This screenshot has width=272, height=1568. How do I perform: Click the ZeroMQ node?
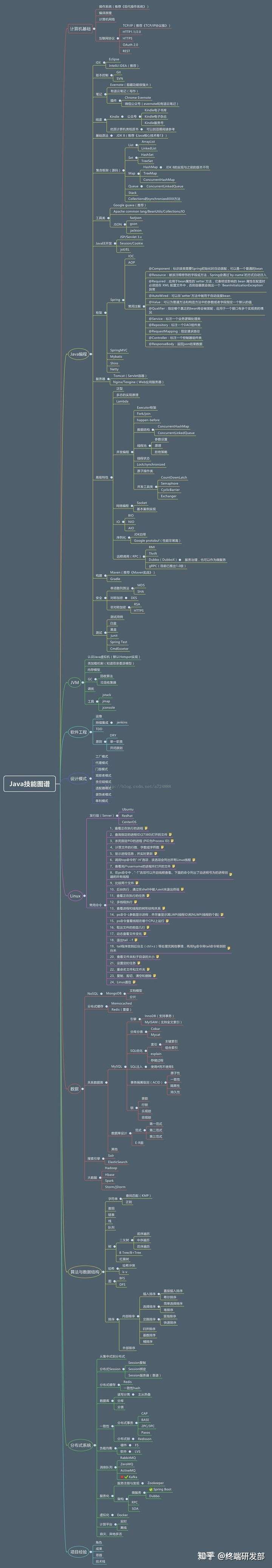click(127, 1464)
